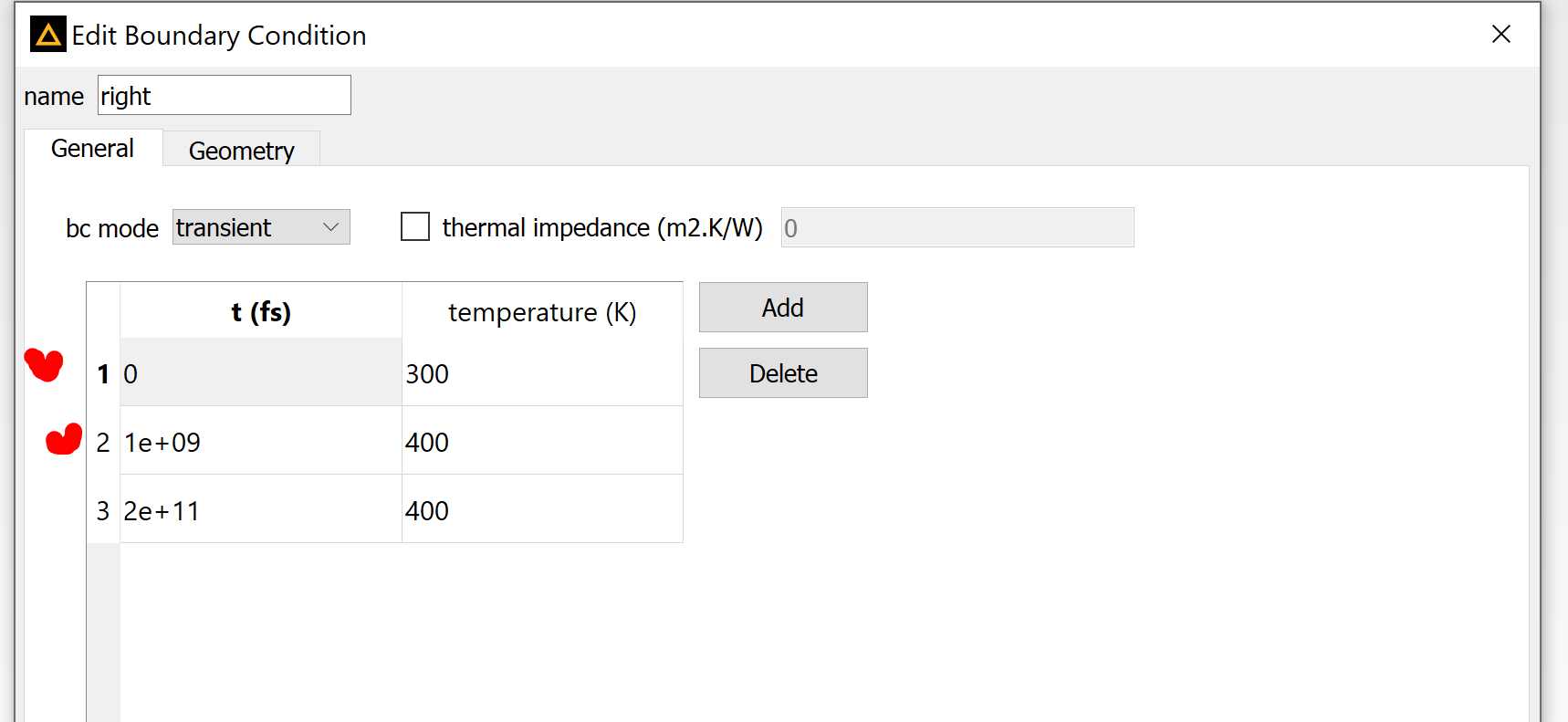1568x722 pixels.
Task: Select row 2 header in the table
Action: coord(103,441)
